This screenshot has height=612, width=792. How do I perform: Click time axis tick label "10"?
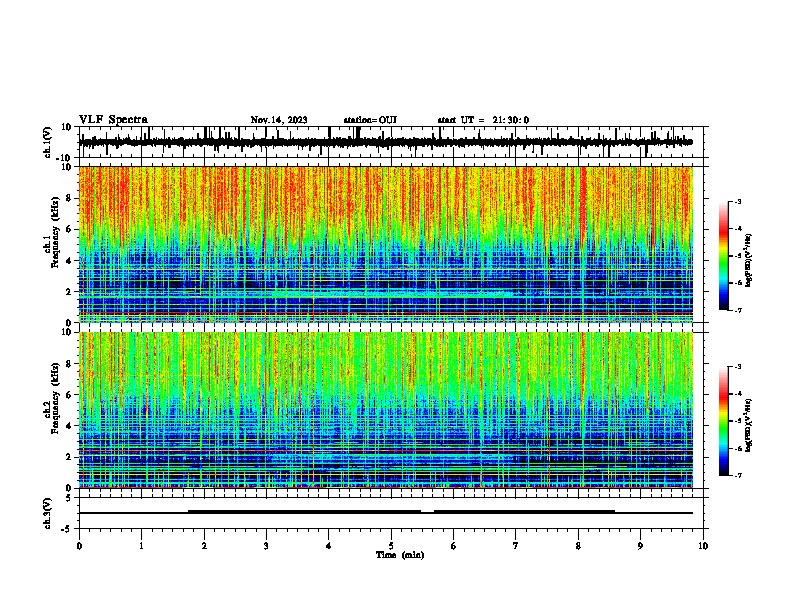(703, 546)
